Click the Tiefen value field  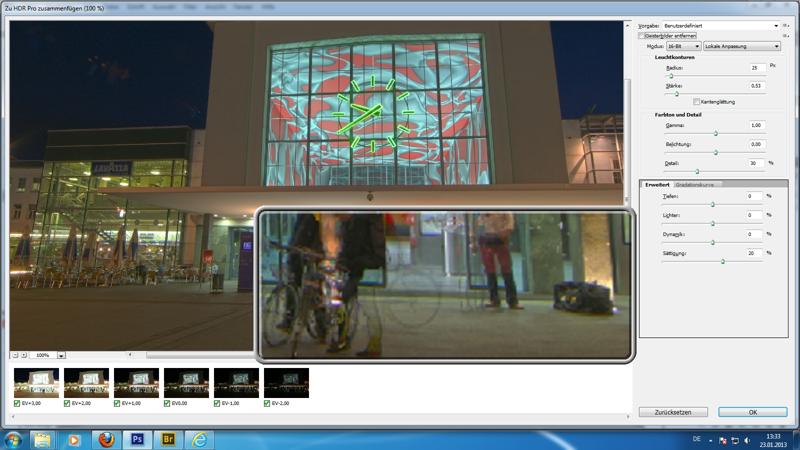pyautogui.click(x=753, y=196)
